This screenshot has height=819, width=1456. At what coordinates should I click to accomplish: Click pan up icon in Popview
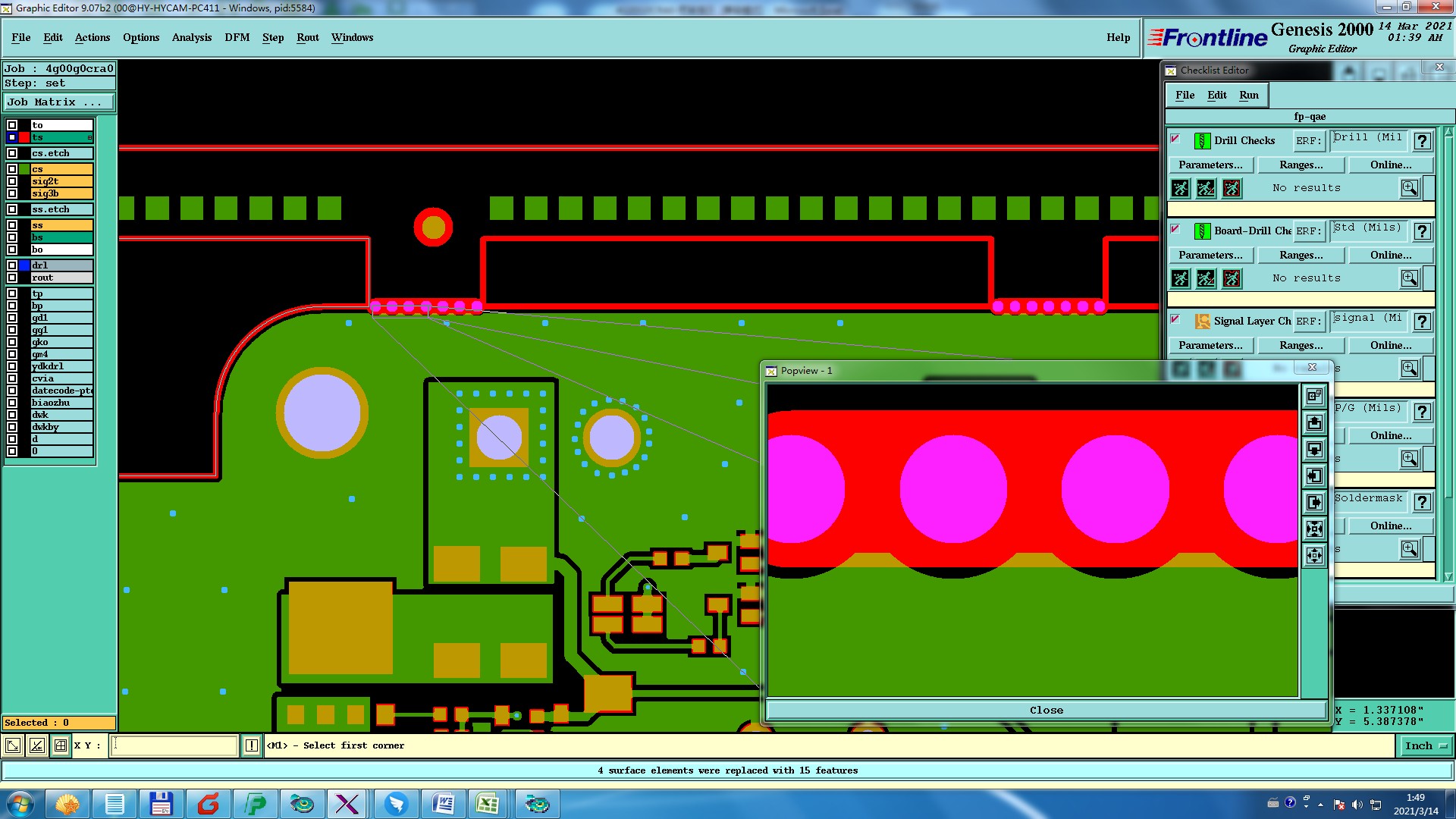[x=1314, y=423]
